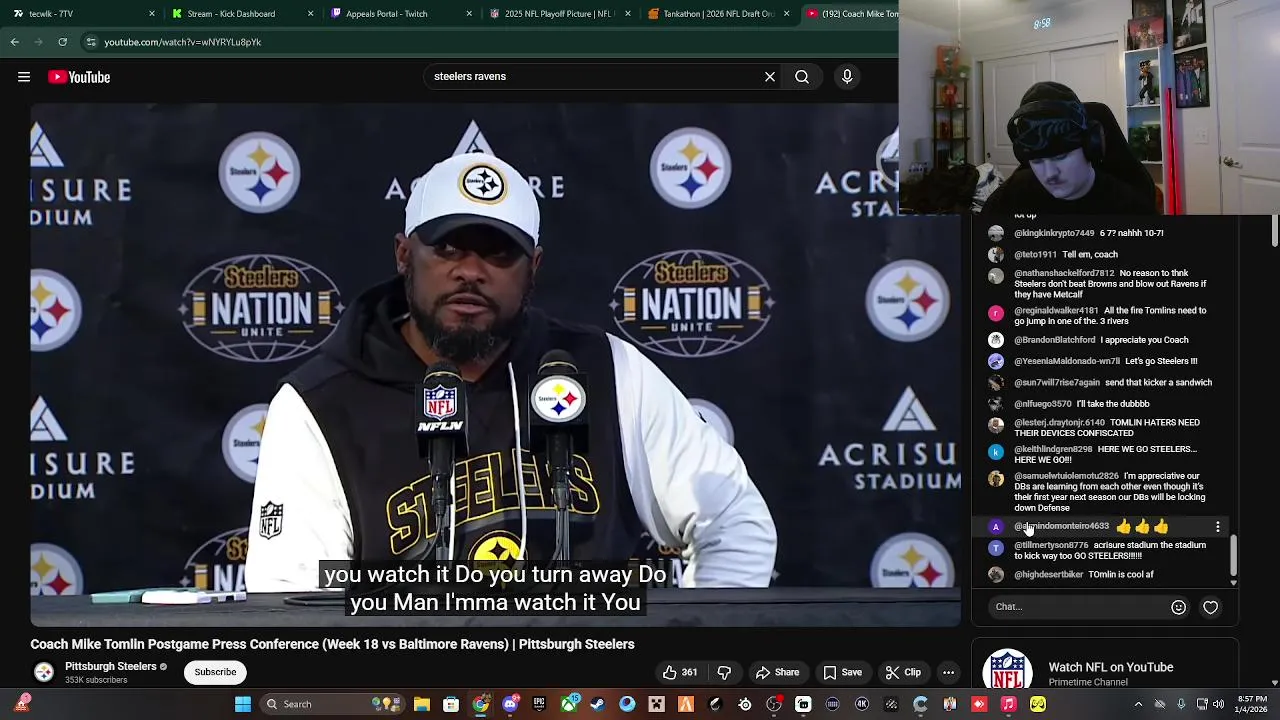Click the live chat scrollbar thumb

click(1233, 555)
